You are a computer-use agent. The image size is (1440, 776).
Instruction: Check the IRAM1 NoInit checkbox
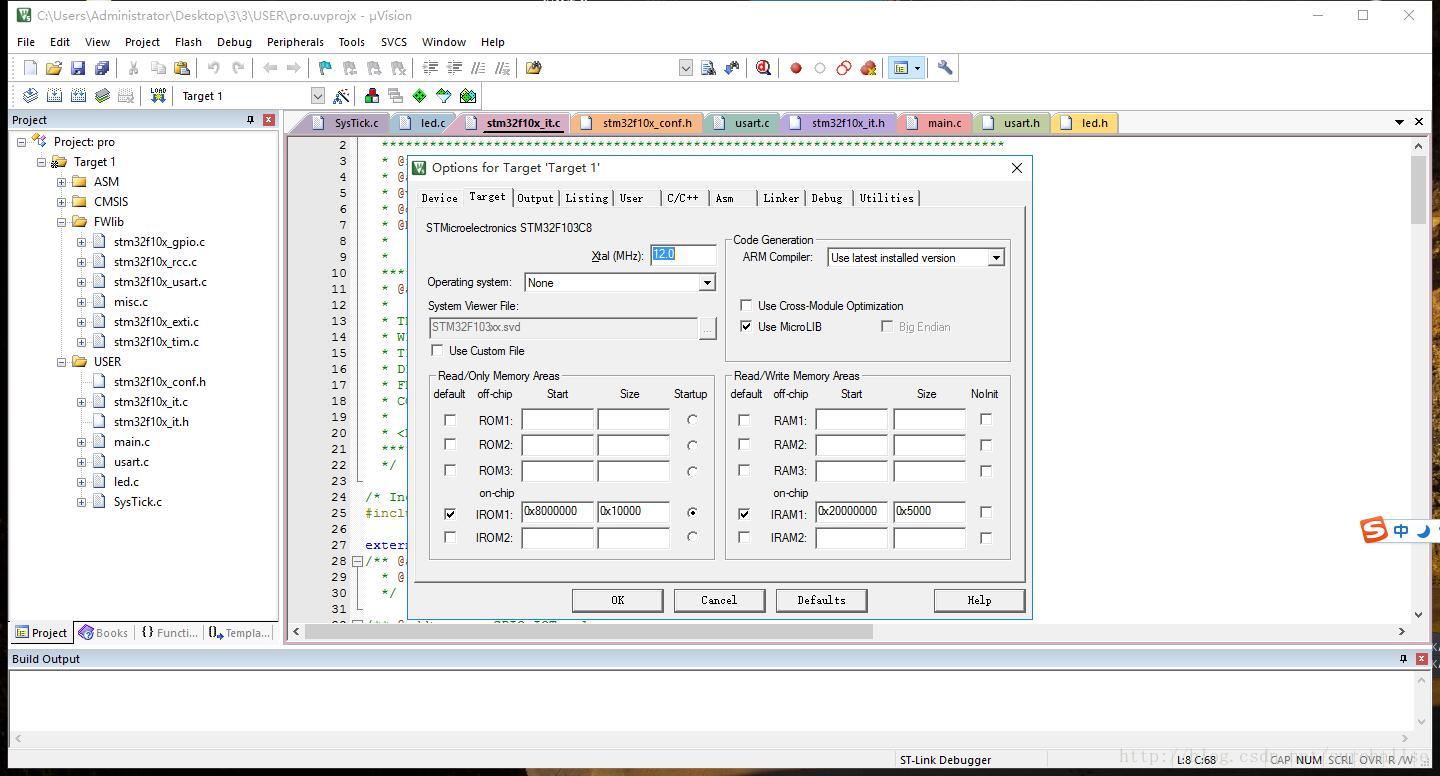point(986,512)
